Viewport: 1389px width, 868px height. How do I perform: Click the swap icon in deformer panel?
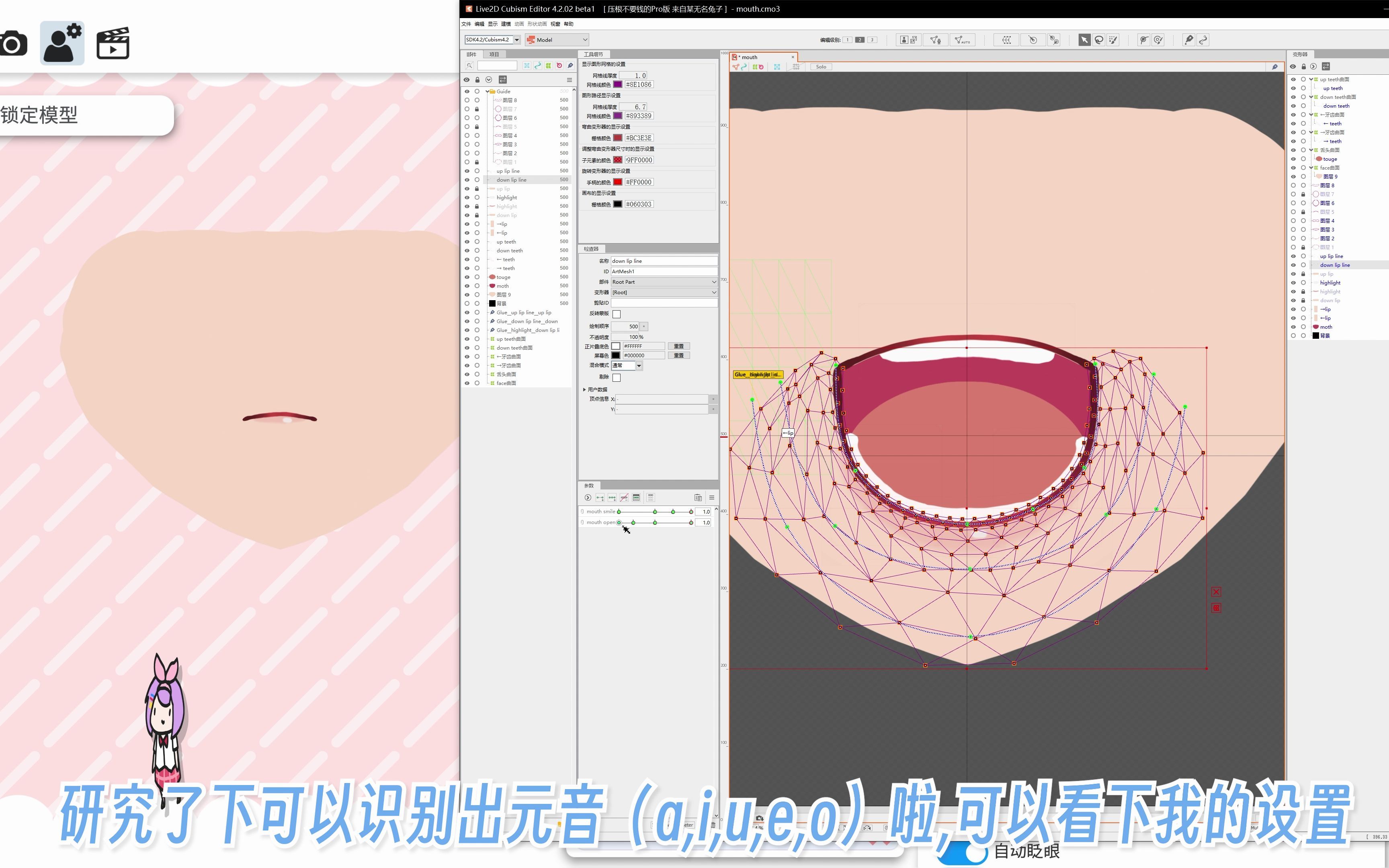pos(1325,67)
